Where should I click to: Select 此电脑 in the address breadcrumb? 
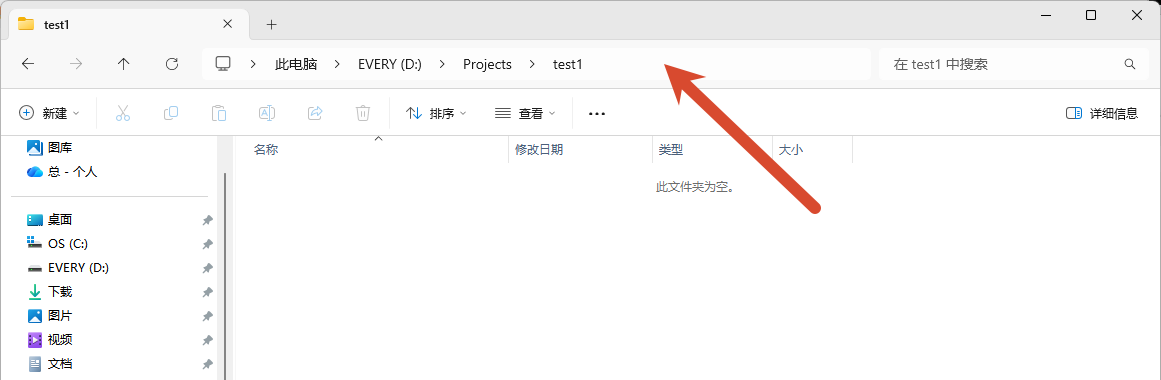point(296,64)
